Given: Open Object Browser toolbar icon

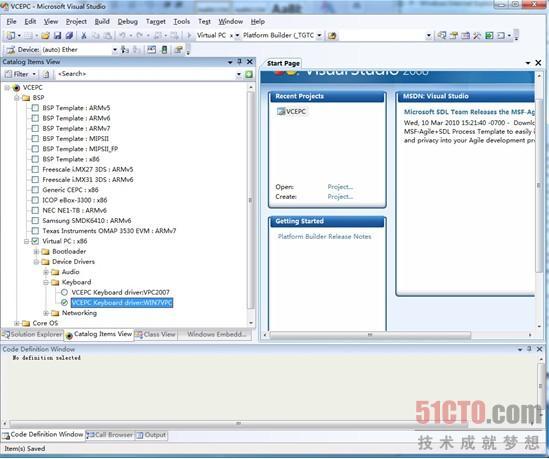Looking at the screenshot, I should tap(465, 35).
